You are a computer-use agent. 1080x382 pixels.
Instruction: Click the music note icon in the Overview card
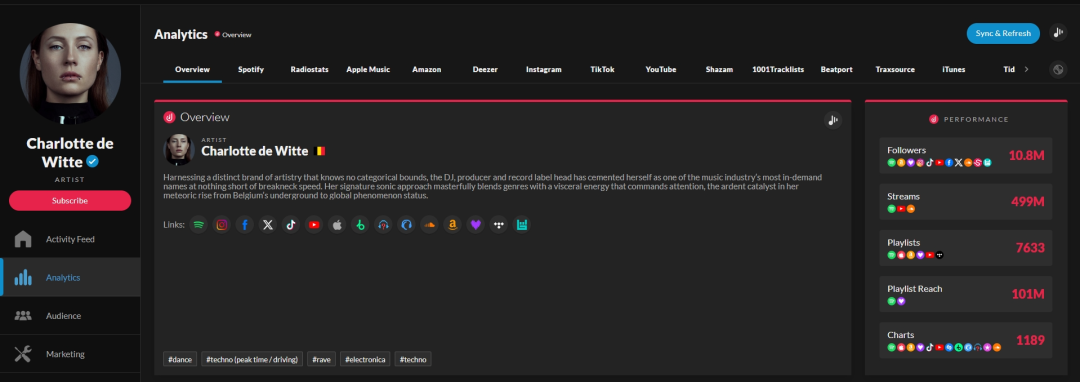(833, 120)
